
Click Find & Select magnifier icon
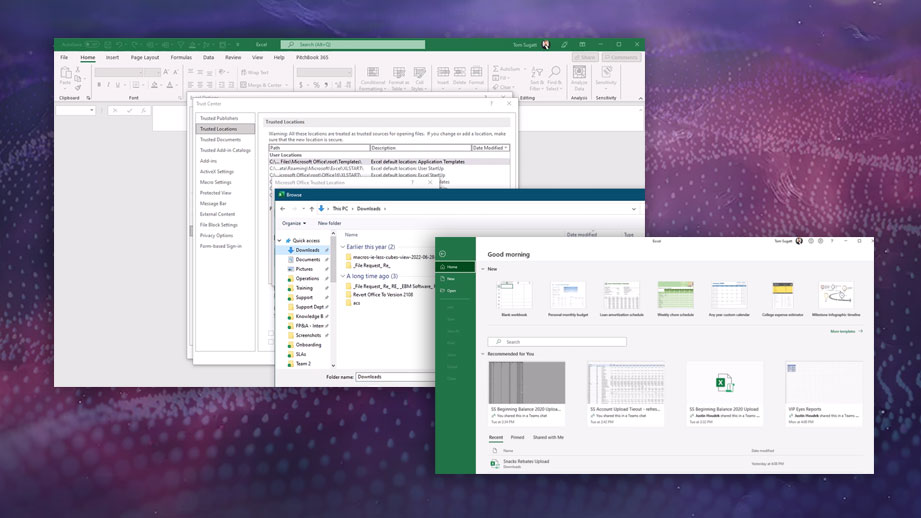coord(554,73)
